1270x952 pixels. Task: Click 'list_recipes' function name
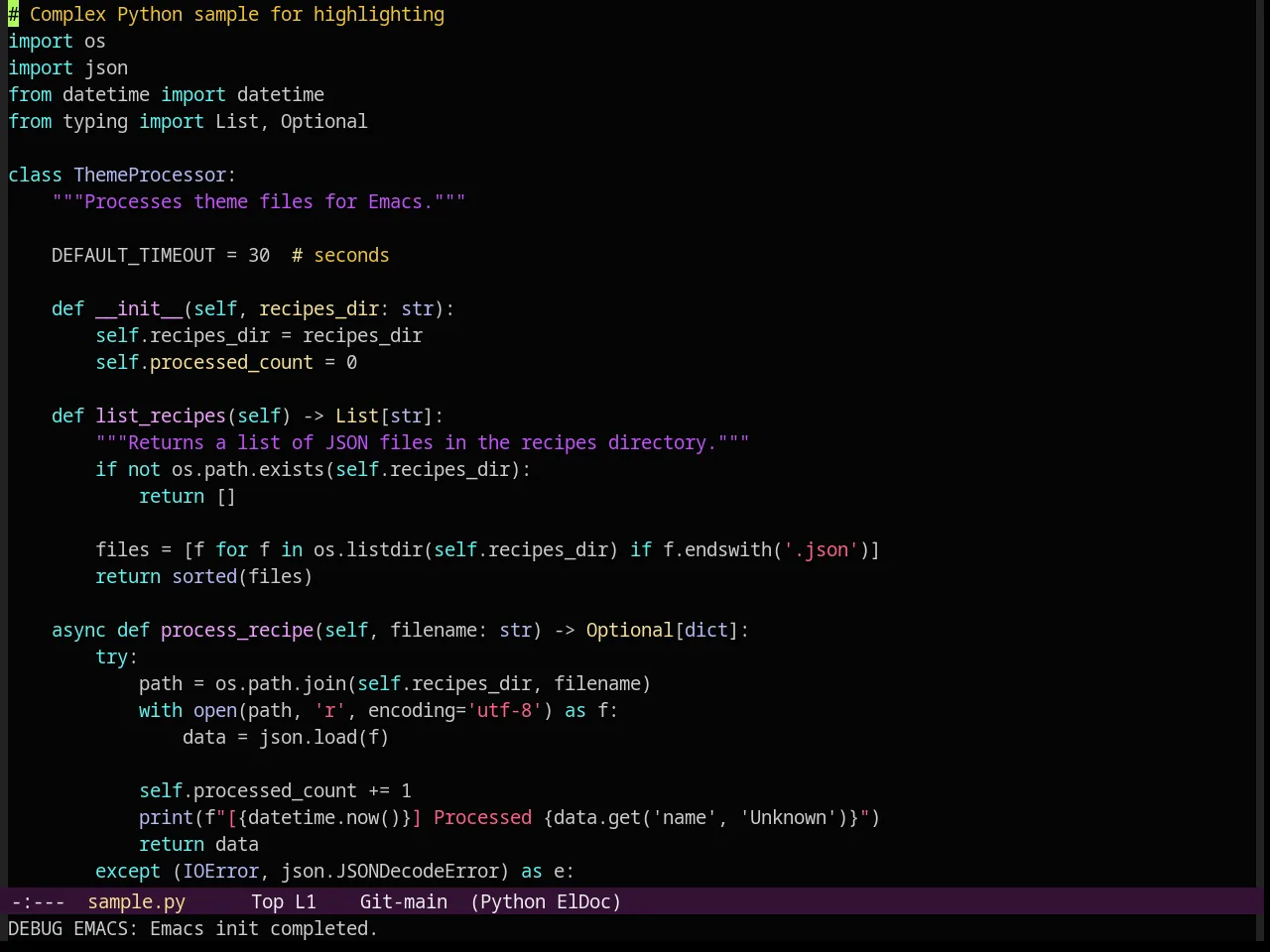click(161, 416)
